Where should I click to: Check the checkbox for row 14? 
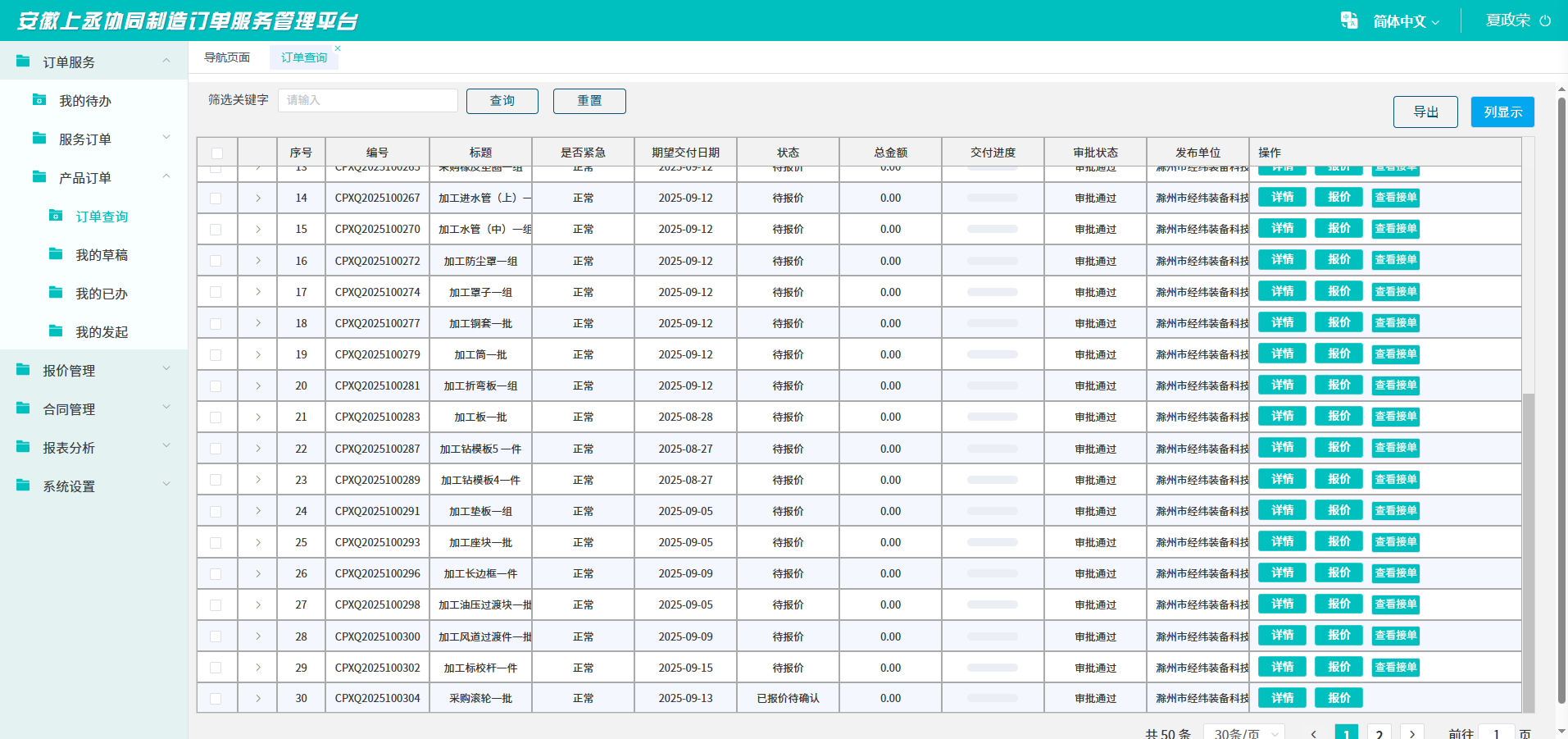pos(216,198)
